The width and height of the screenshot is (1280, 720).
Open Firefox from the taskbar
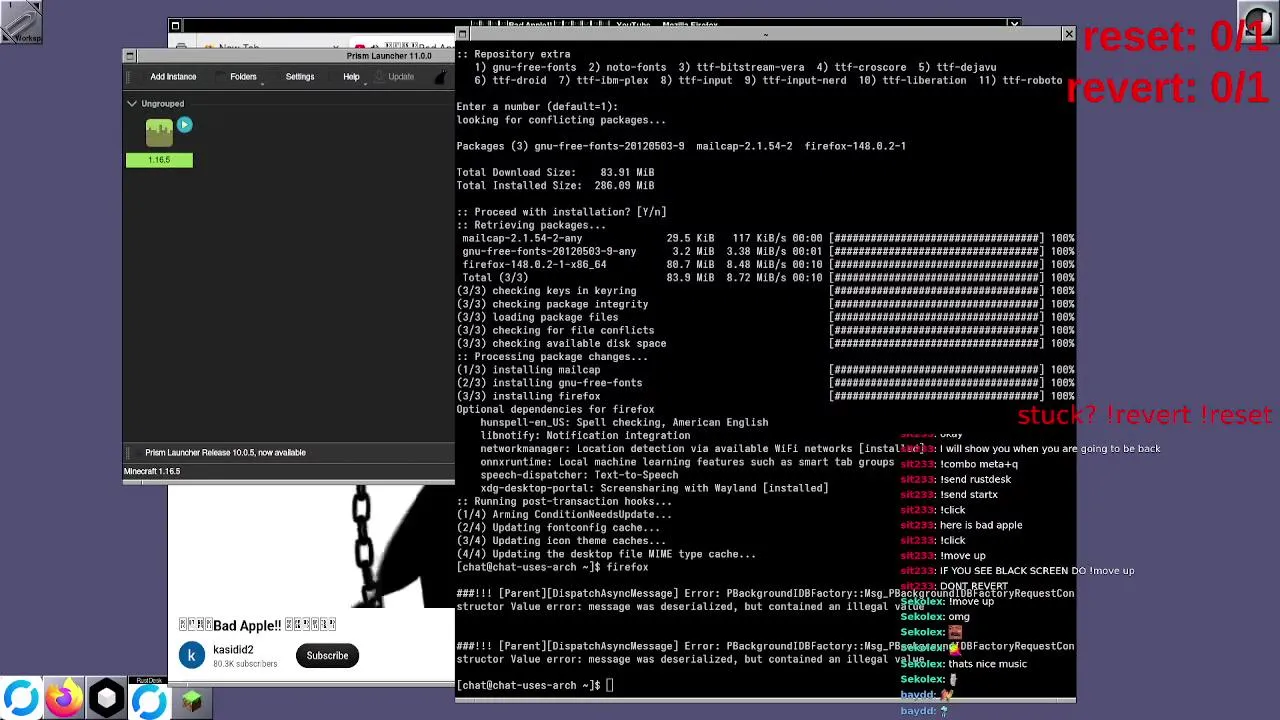pyautogui.click(x=64, y=700)
